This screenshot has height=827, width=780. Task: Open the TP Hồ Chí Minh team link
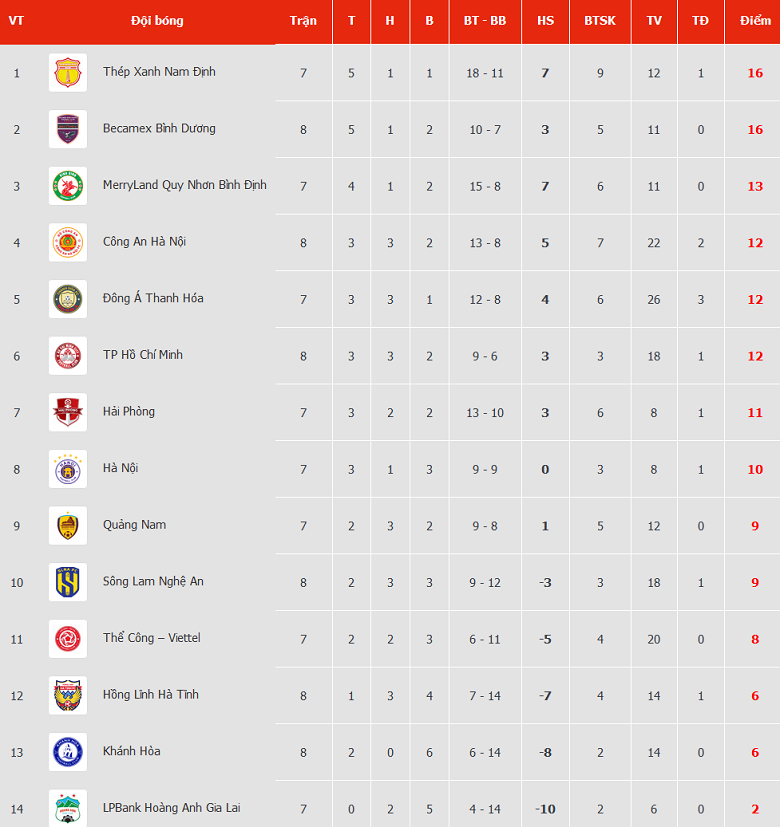click(143, 354)
